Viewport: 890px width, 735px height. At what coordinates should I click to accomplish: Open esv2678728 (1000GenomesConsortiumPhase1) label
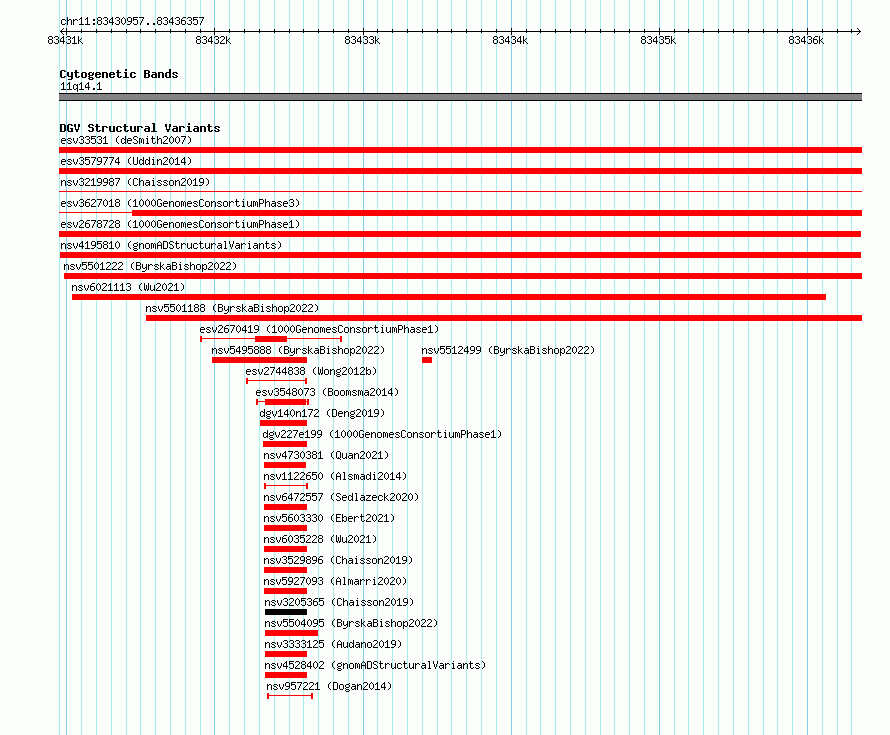coord(180,224)
